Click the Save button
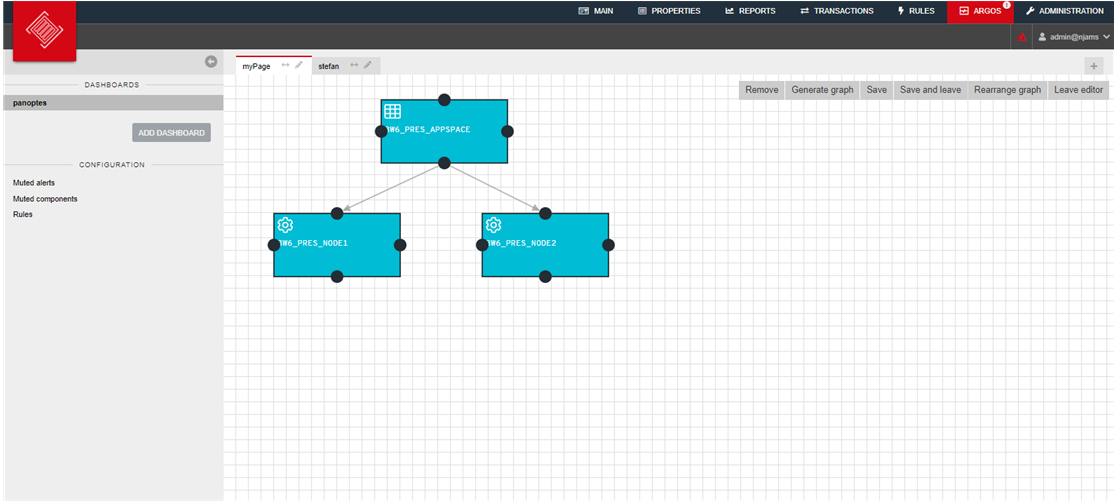Image resolution: width=1117 pixels, height=502 pixels. (876, 90)
